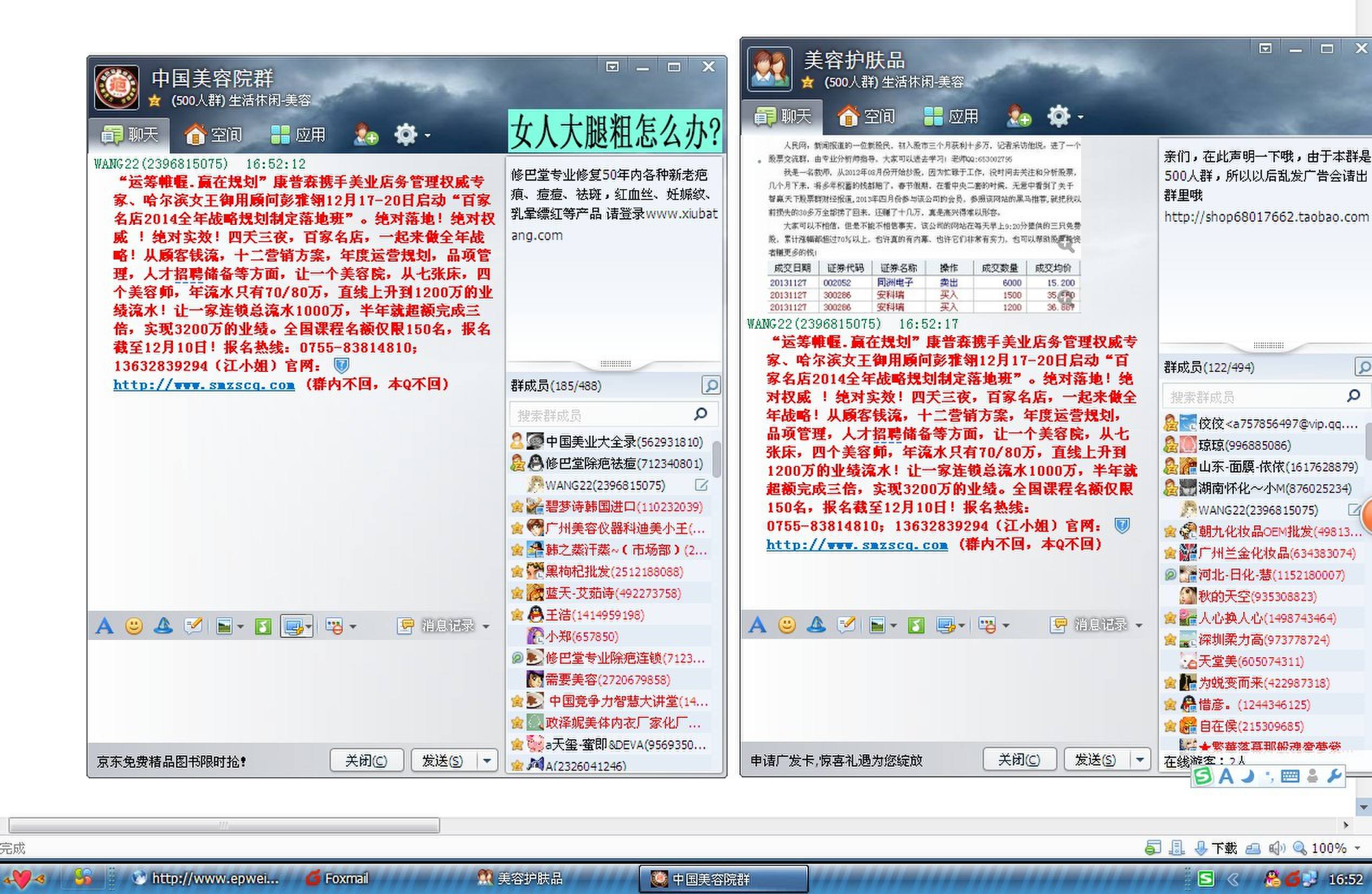Click 美容护肤品 group avatar
This screenshot has height=894, width=1372.
(x=770, y=69)
